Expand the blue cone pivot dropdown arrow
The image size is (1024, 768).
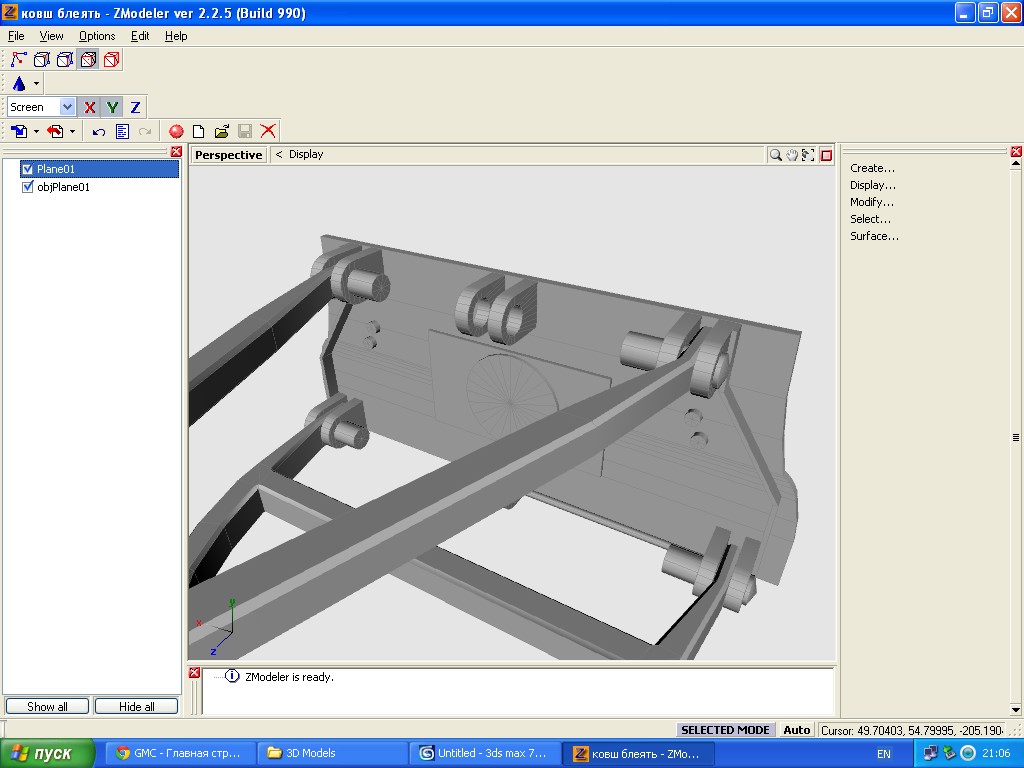[37, 84]
